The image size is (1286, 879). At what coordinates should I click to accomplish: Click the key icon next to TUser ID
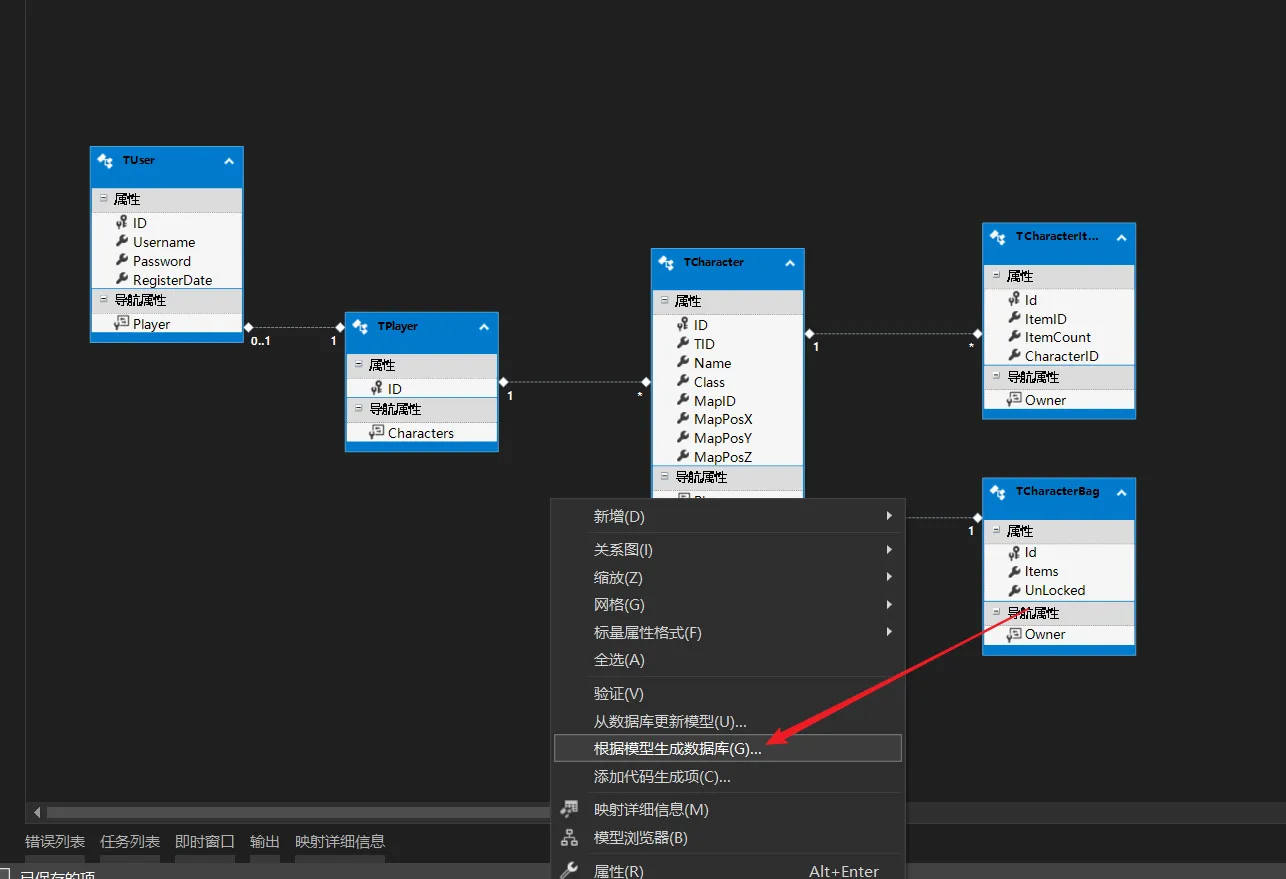pyautogui.click(x=121, y=223)
